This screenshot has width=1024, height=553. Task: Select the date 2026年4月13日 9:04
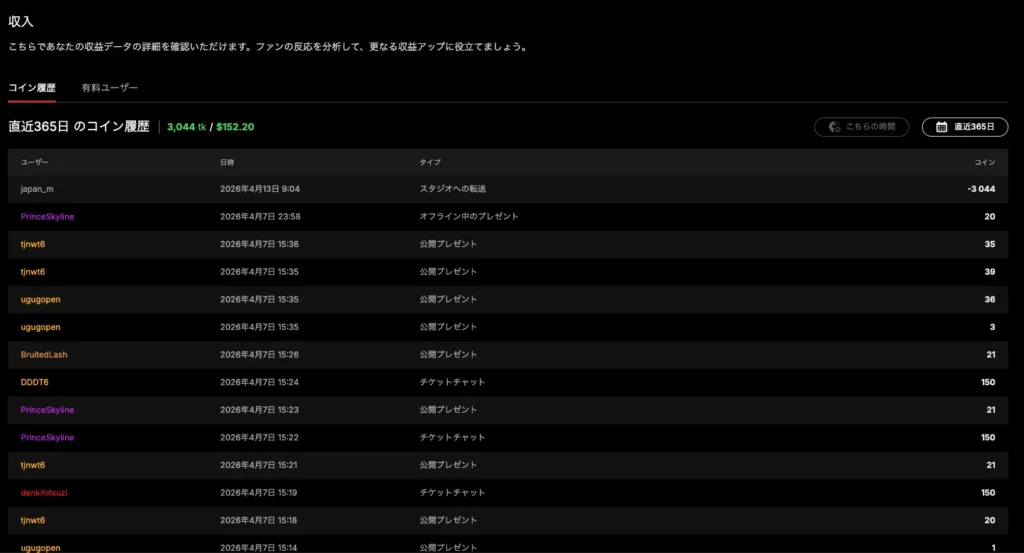coord(260,189)
